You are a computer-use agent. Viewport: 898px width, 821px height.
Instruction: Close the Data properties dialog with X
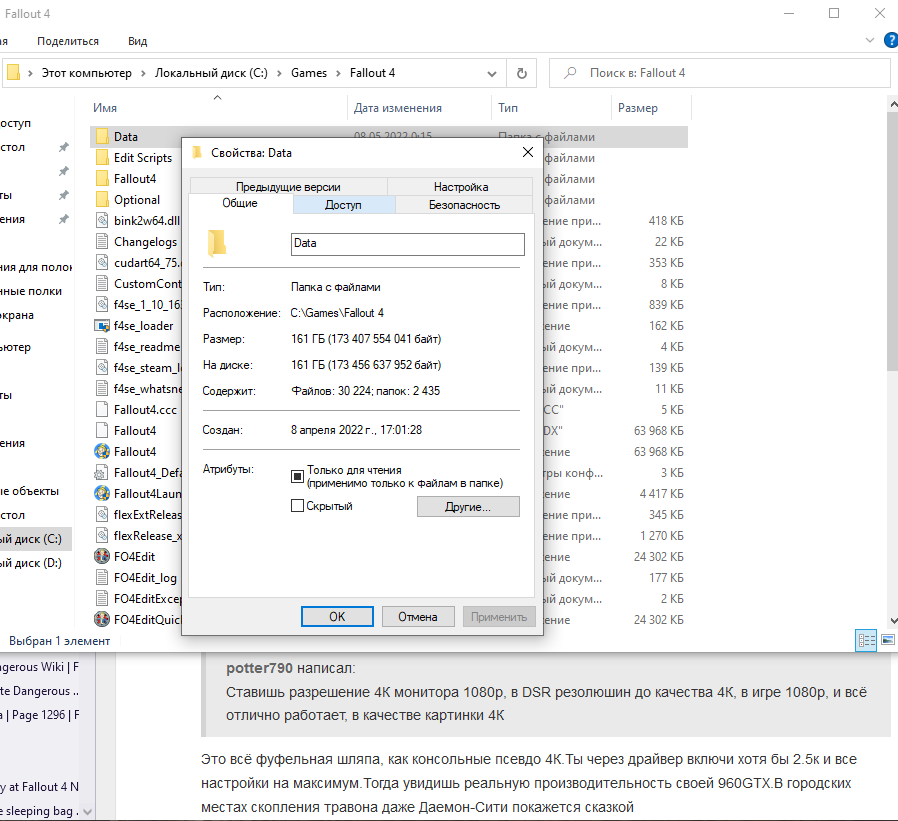[527, 152]
